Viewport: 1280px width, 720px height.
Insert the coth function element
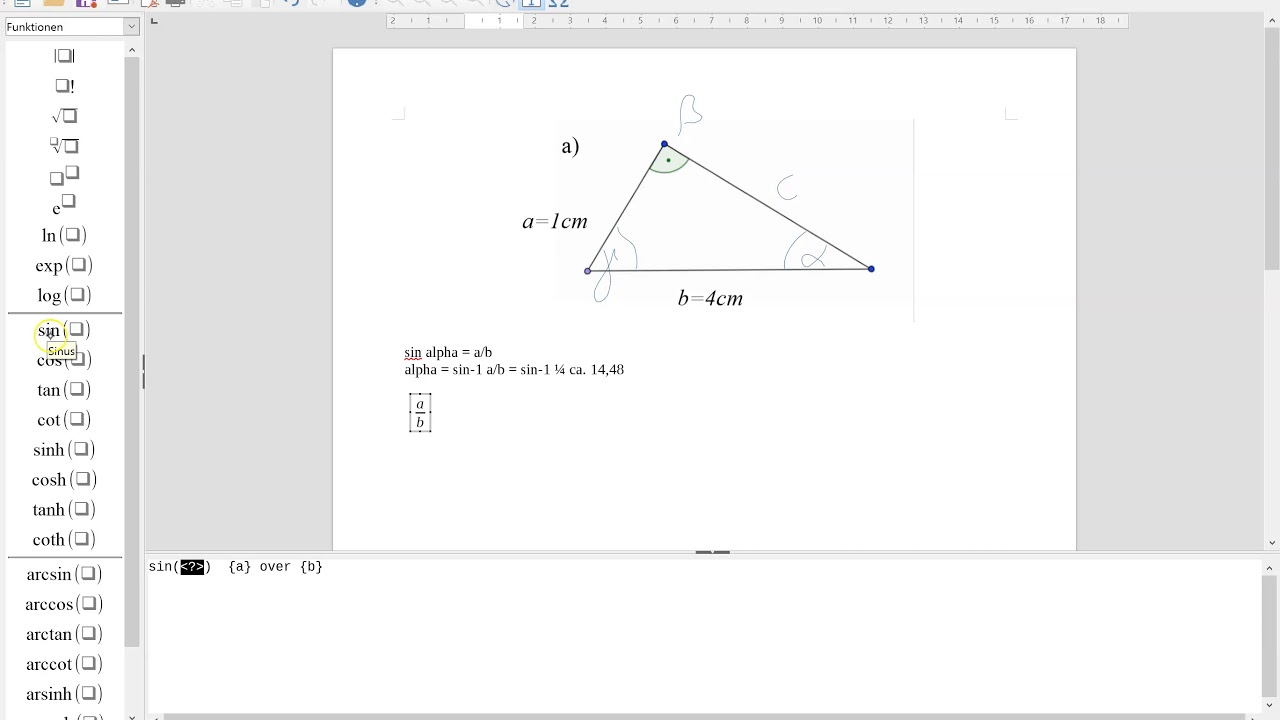[x=64, y=540]
